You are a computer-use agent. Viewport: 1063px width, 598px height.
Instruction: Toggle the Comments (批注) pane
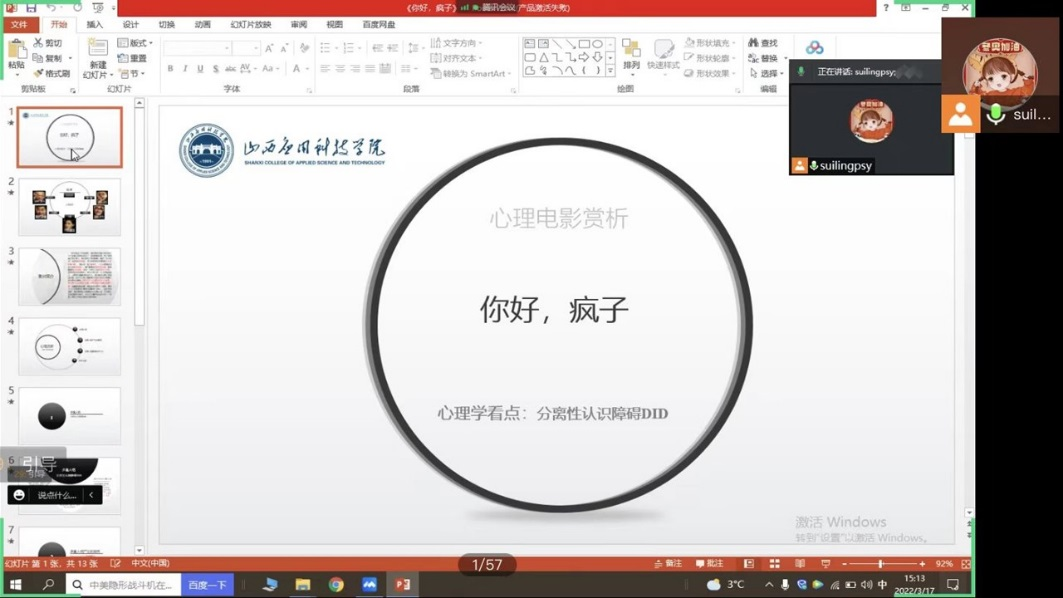click(x=709, y=564)
